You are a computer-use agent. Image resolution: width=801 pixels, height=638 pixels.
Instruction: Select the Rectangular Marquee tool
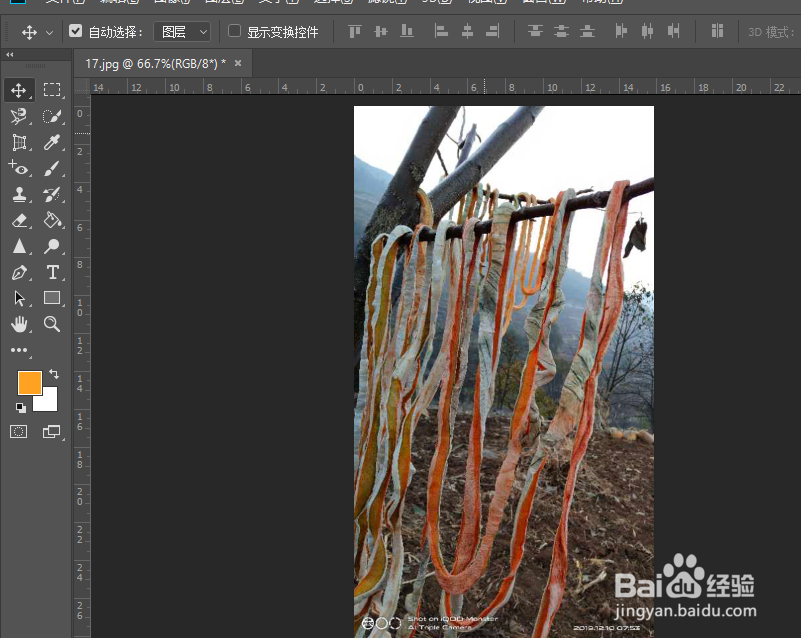pyautogui.click(x=52, y=90)
